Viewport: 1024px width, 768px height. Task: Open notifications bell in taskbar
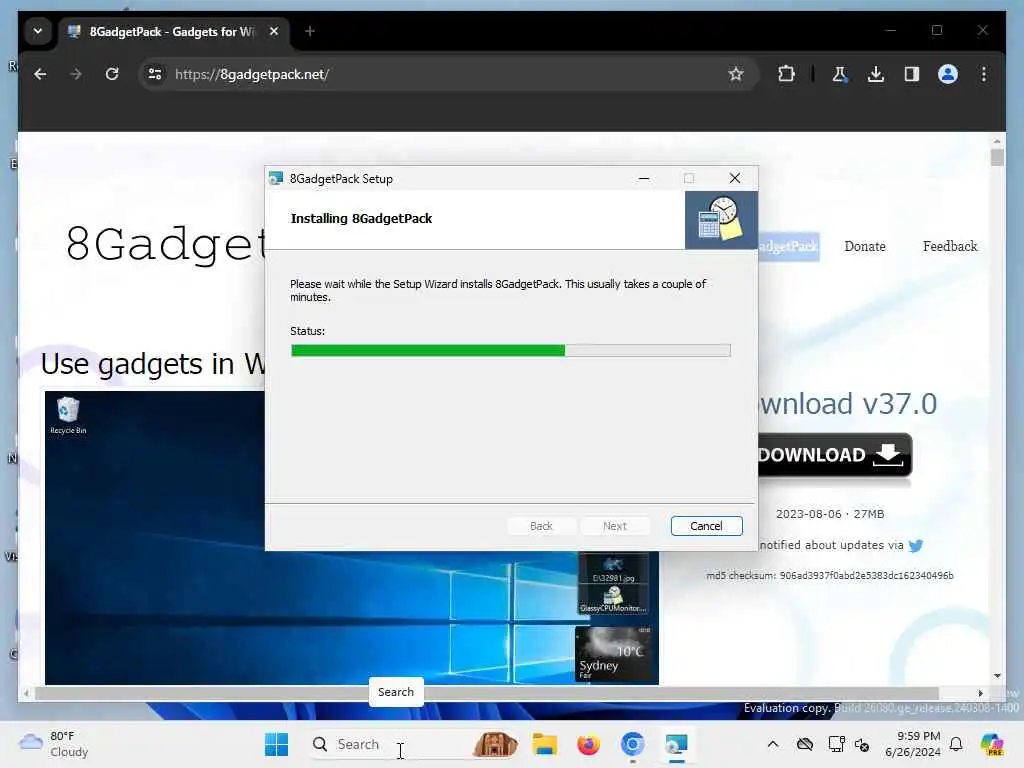[x=956, y=744]
